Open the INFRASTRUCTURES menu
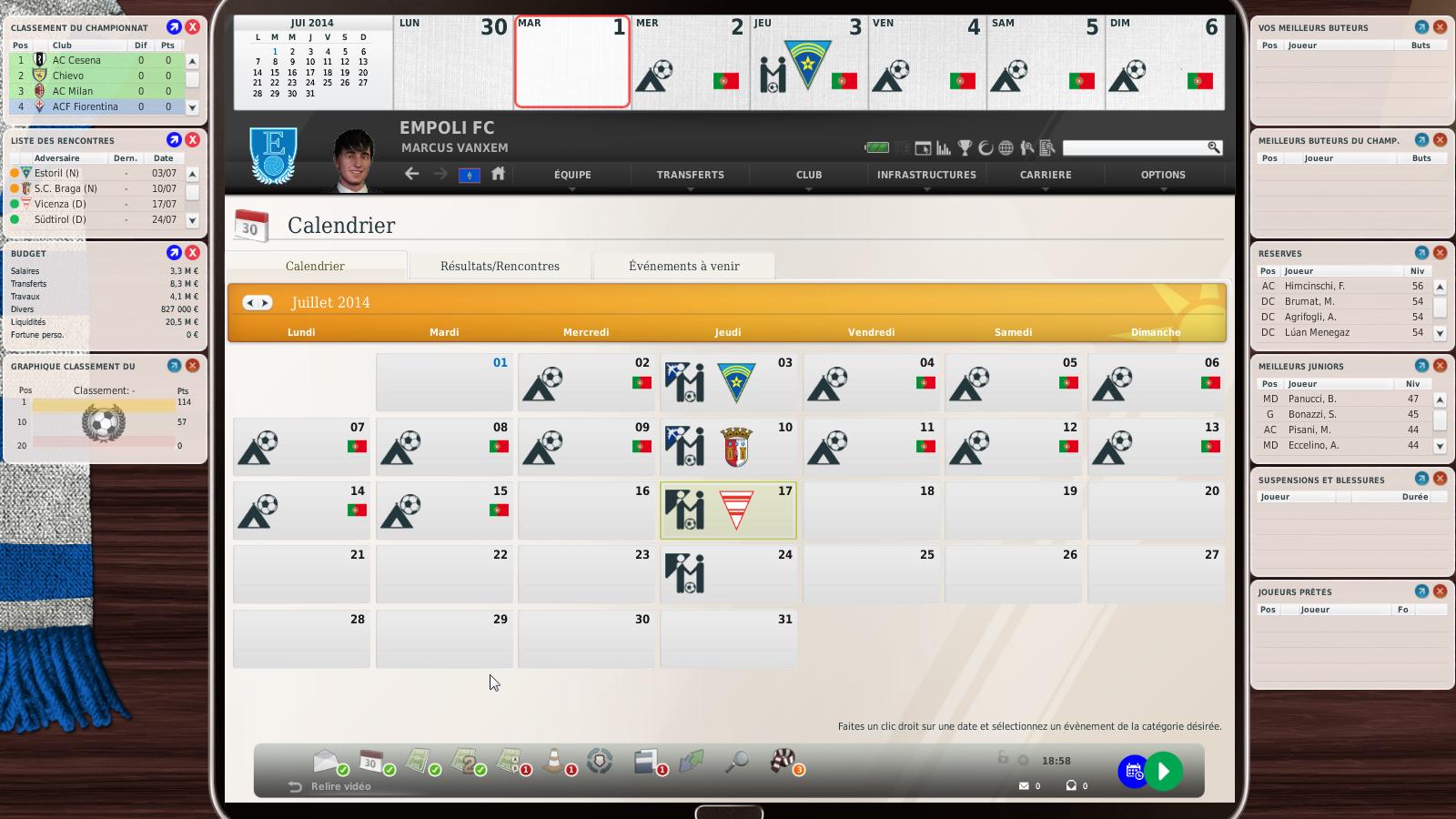Image resolution: width=1456 pixels, height=819 pixels. pos(926,175)
